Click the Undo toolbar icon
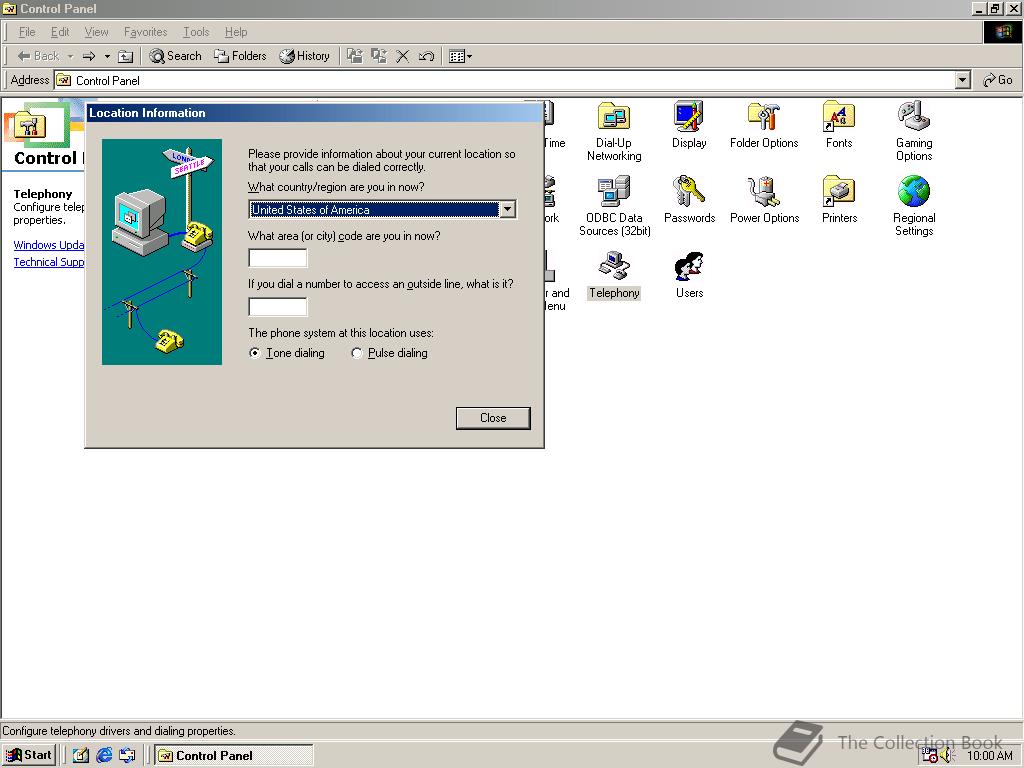Screen dimensions: 1024x768 pos(426,56)
